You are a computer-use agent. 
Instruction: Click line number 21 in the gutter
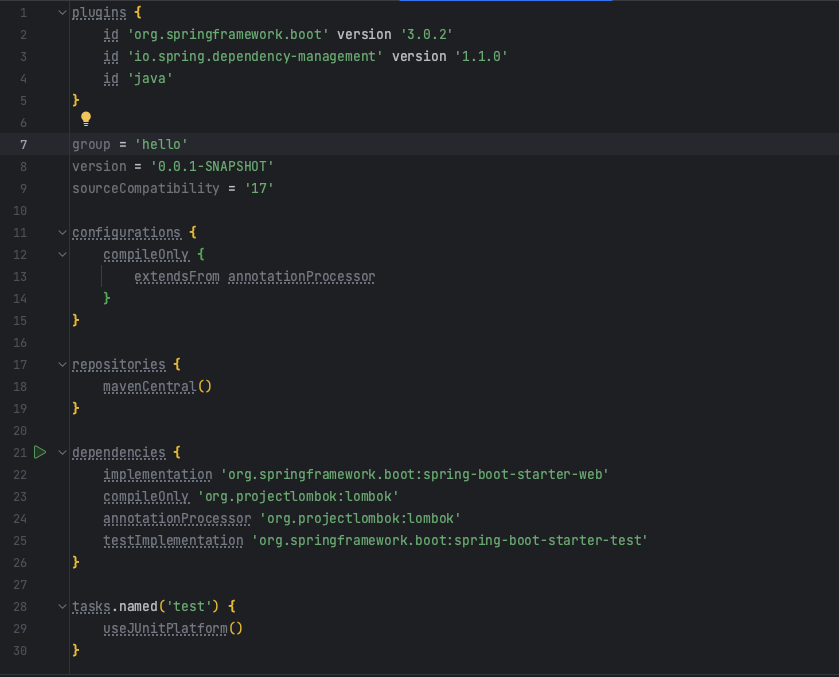point(20,453)
